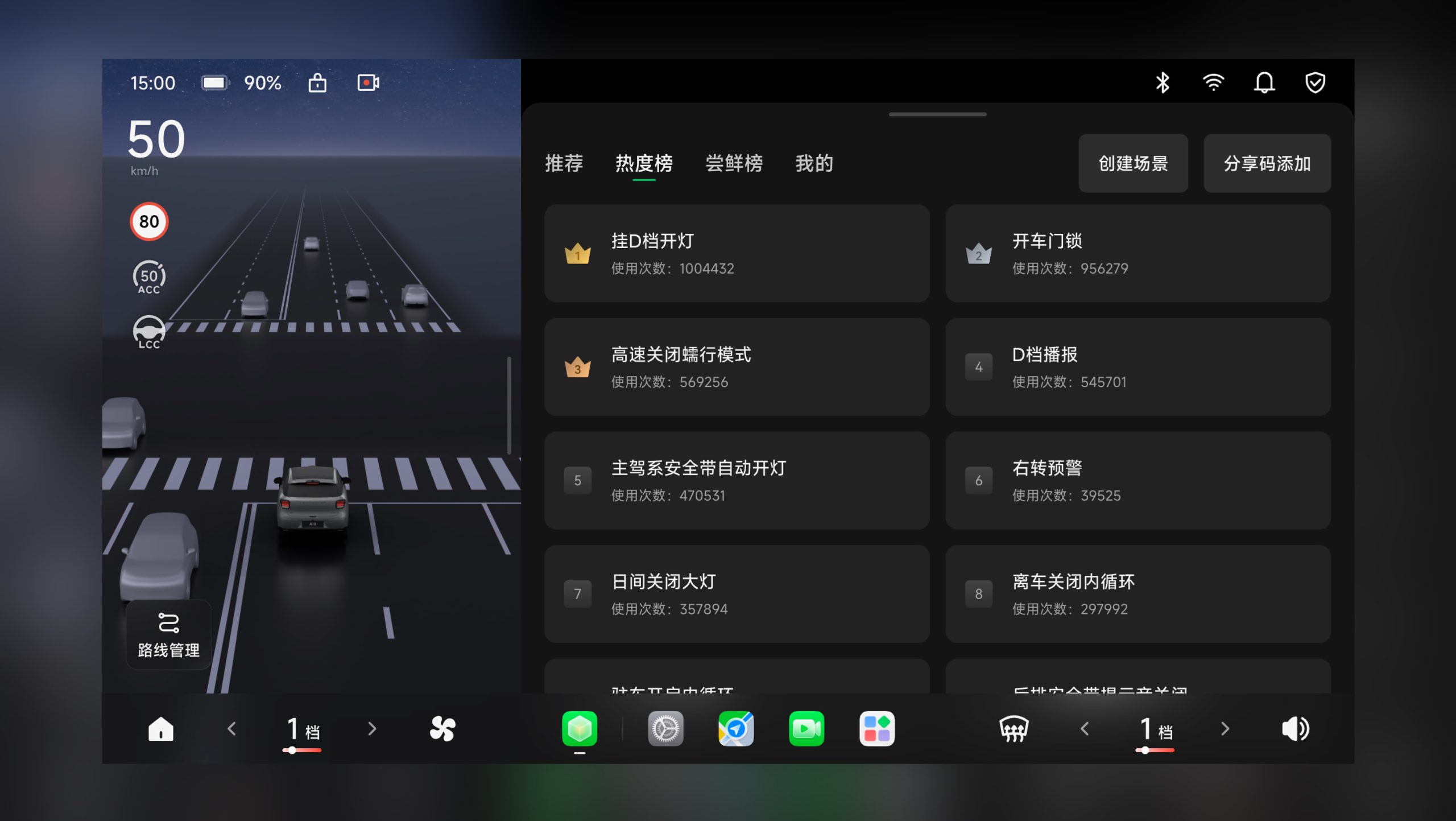1456x821 pixels.
Task: Open the home screen icon
Action: (x=160, y=729)
